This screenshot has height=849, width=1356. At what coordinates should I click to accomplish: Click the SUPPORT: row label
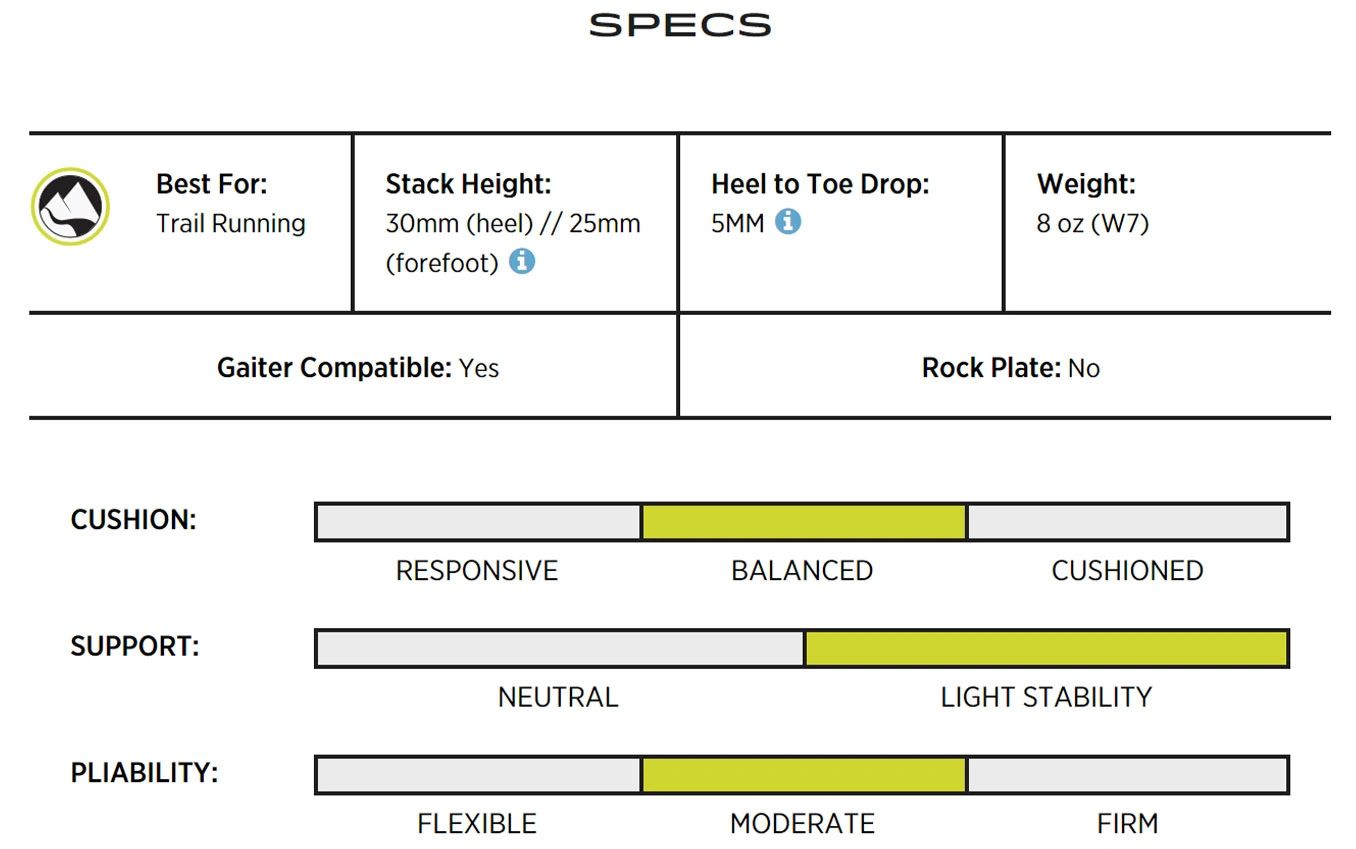[135, 646]
